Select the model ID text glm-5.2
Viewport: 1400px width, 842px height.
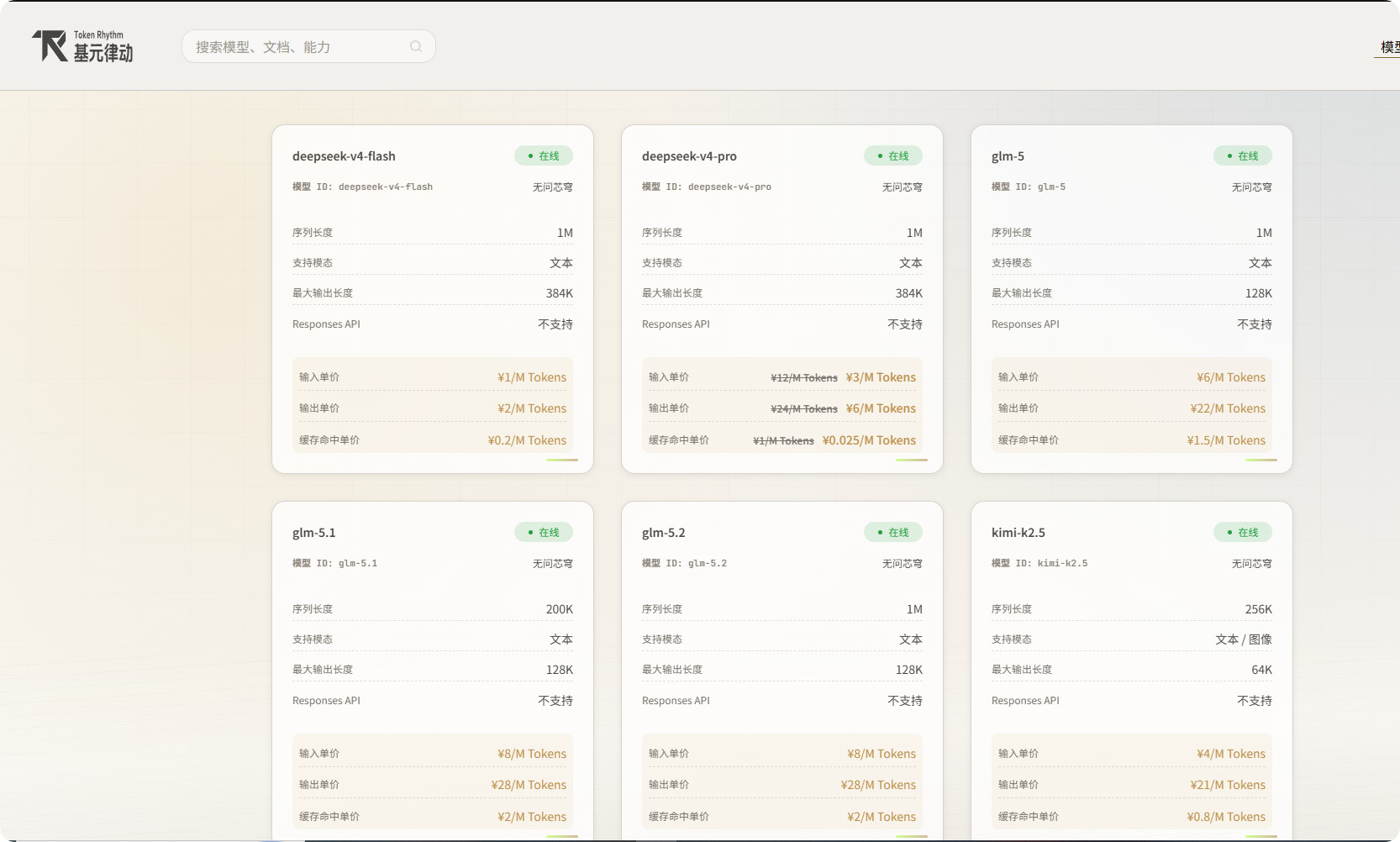click(708, 563)
